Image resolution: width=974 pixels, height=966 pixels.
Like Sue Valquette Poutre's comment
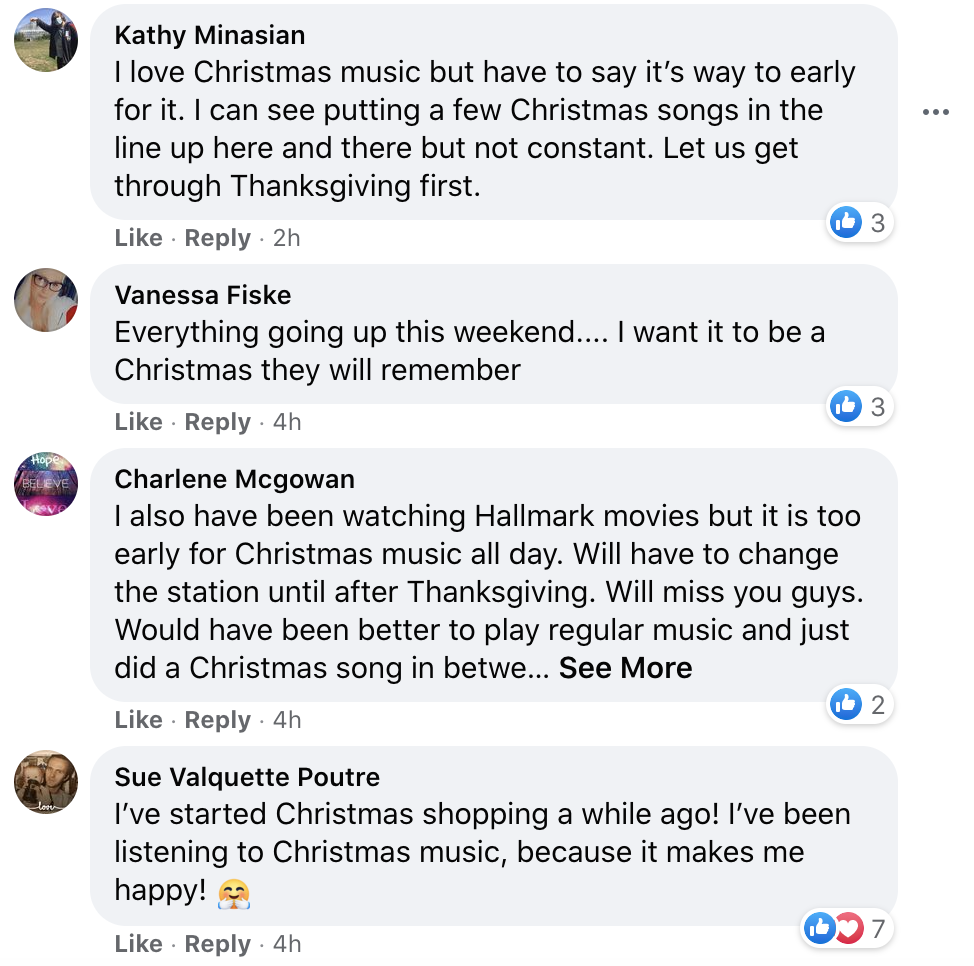pyautogui.click(x=138, y=944)
